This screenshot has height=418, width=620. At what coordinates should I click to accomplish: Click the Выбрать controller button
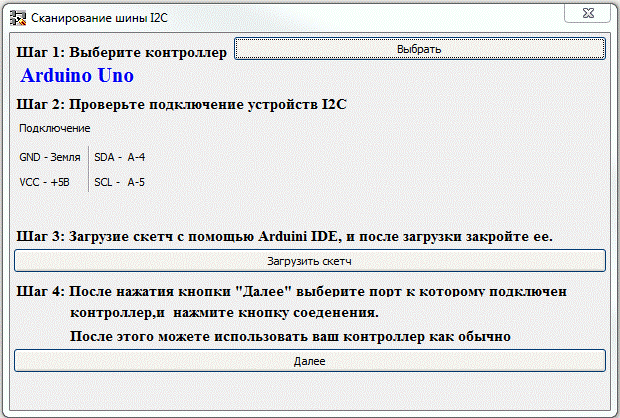[x=420, y=49]
